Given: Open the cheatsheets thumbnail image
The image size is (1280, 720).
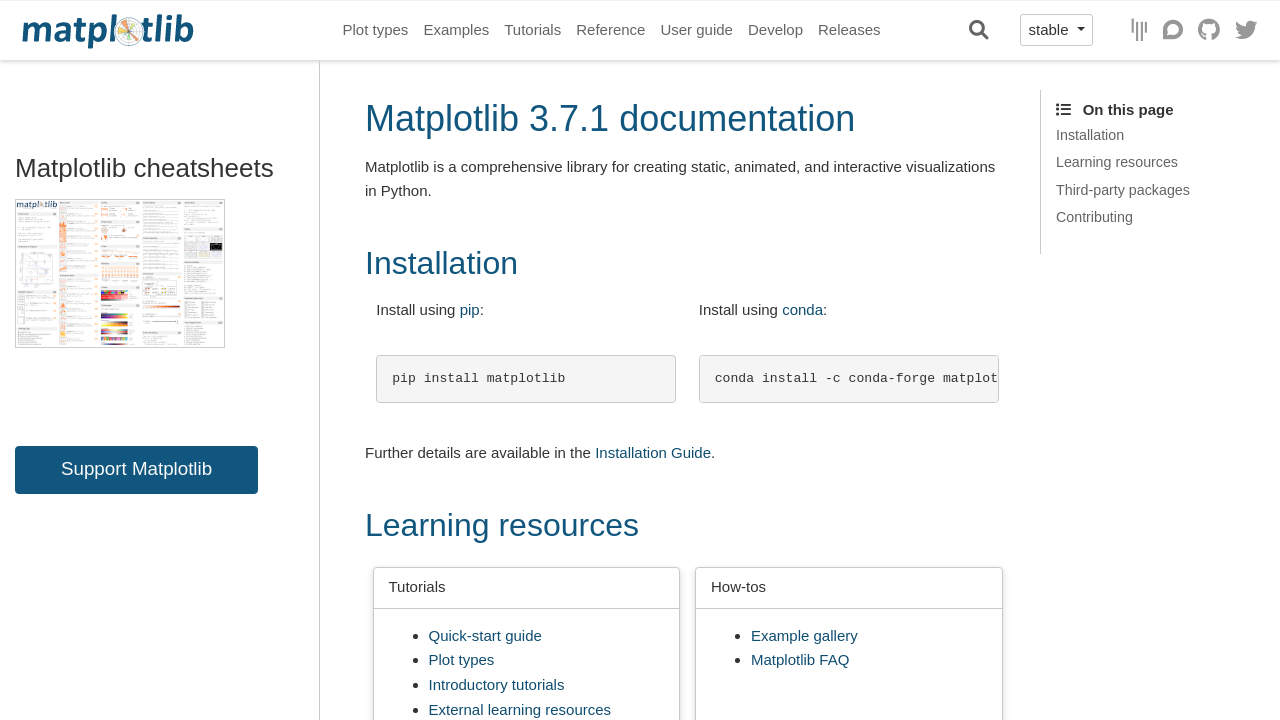Looking at the screenshot, I should click(120, 273).
